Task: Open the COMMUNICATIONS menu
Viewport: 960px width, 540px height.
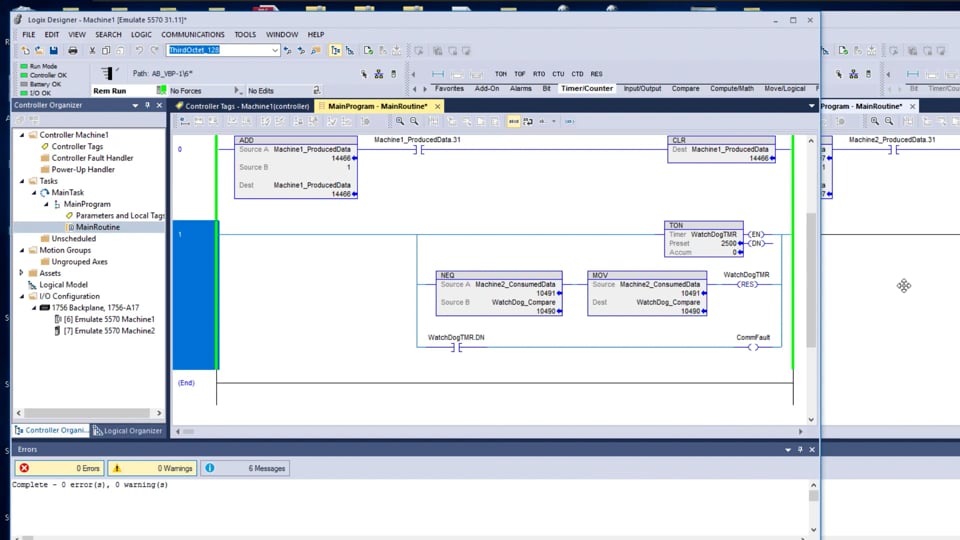Action: coord(193,34)
